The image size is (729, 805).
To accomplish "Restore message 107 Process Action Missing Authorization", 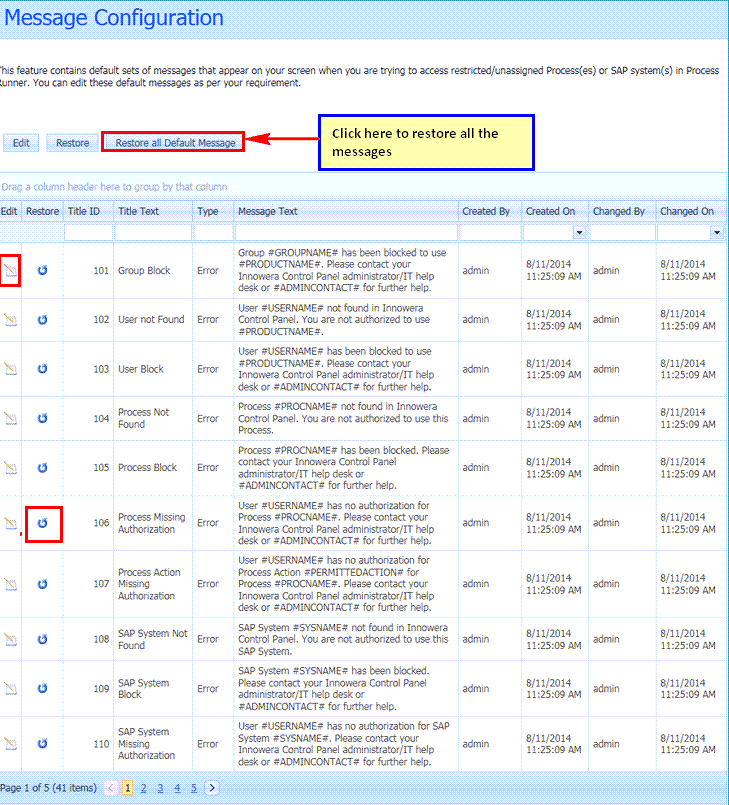I will click(x=43, y=584).
